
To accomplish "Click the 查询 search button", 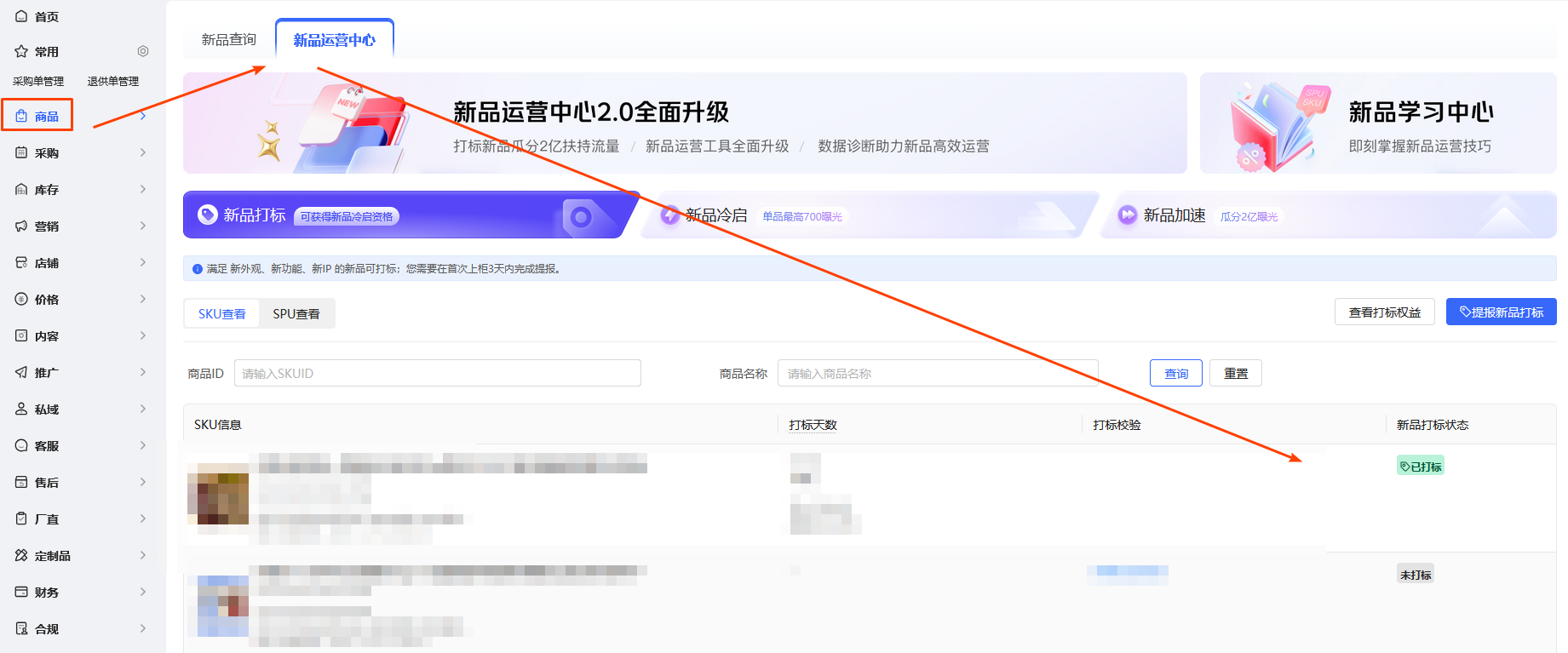I will (1175, 374).
